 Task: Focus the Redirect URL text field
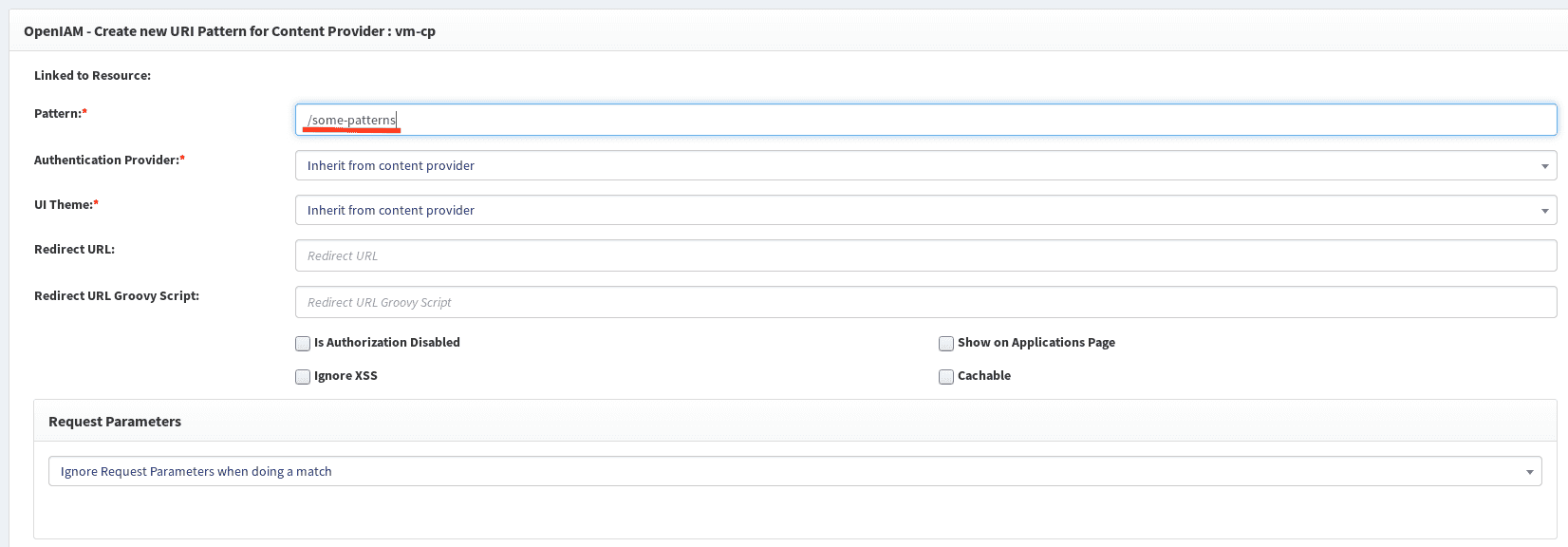925,255
